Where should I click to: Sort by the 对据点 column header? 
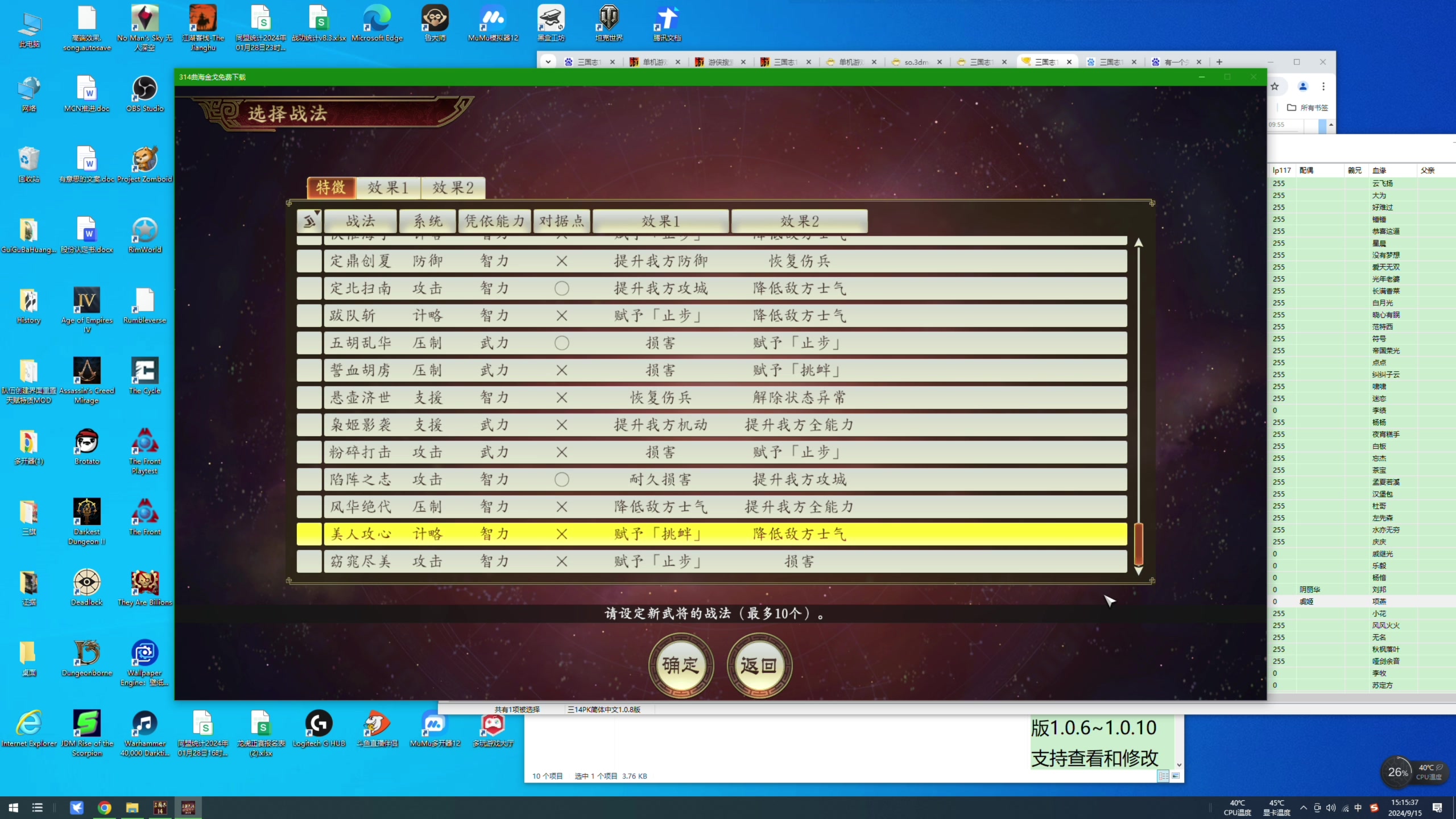point(562,221)
